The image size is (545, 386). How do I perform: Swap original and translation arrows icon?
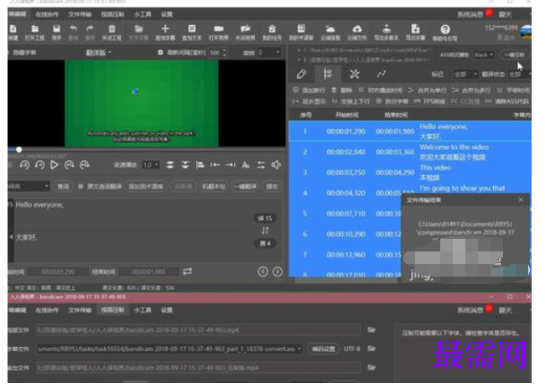(x=265, y=230)
